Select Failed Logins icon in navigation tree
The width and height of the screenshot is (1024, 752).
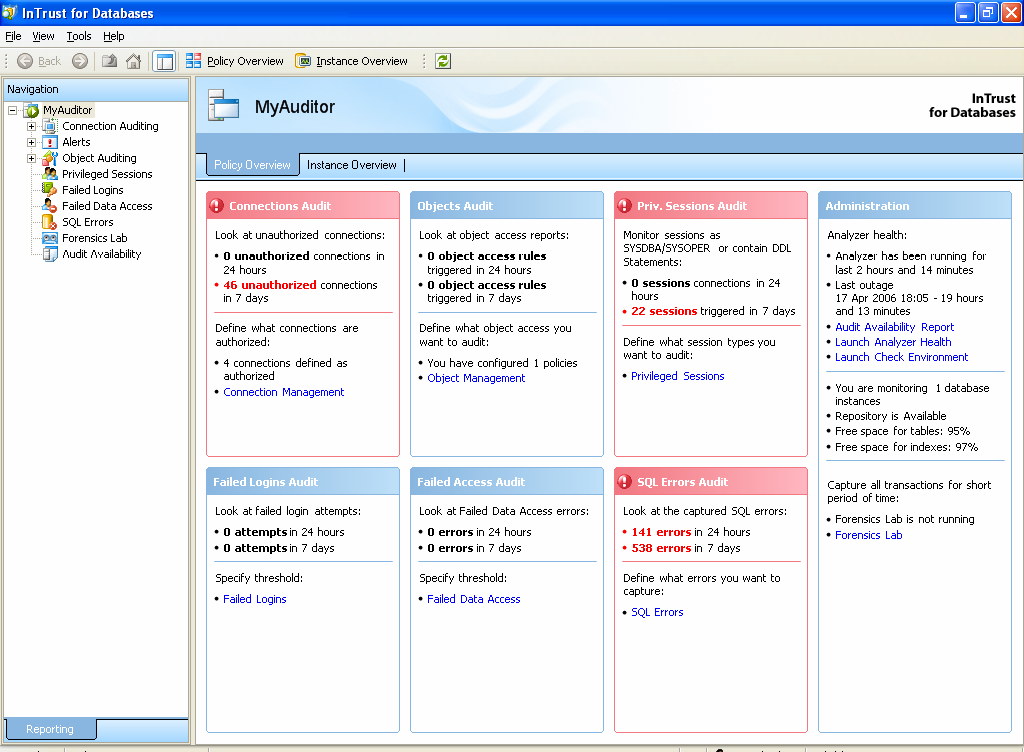[50, 190]
